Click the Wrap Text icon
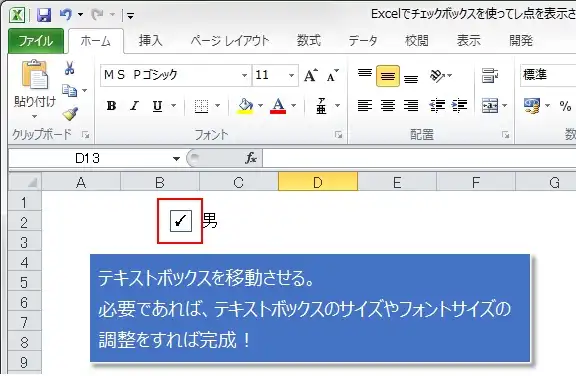The width and height of the screenshot is (576, 376). pos(490,76)
